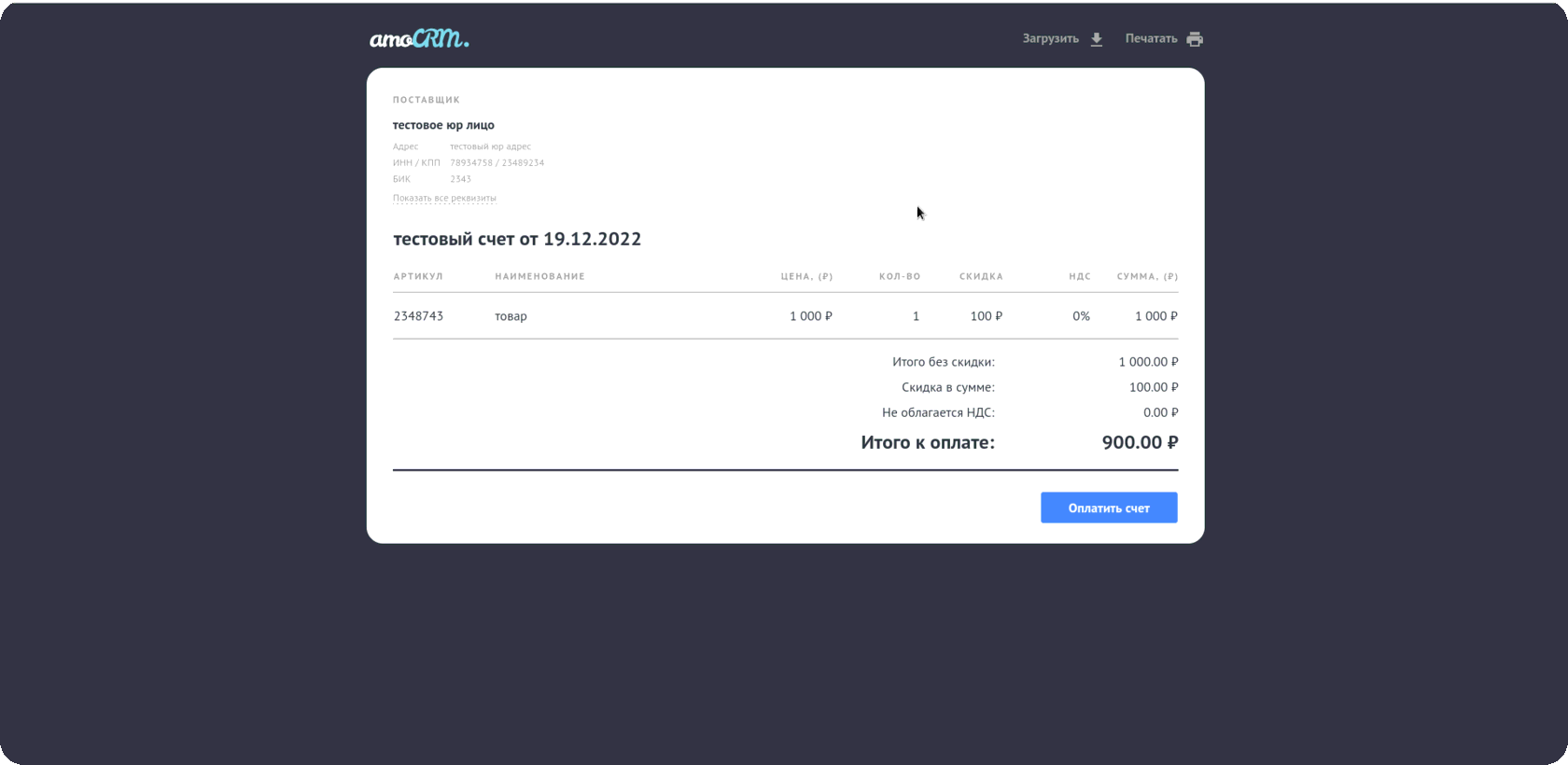1568x765 pixels.
Task: Click the Печатать text label
Action: coord(1151,39)
